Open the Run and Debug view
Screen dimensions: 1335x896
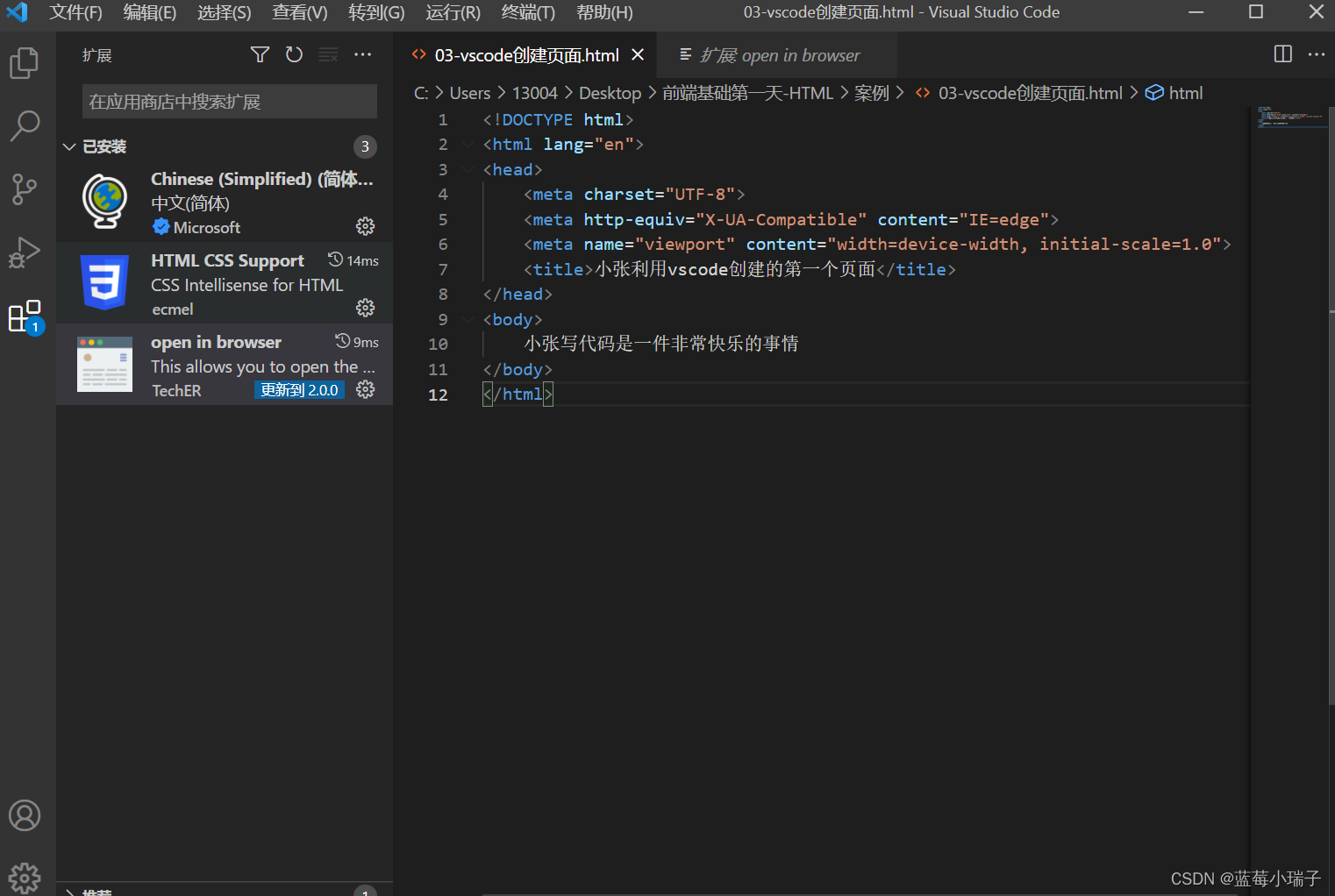(x=25, y=253)
